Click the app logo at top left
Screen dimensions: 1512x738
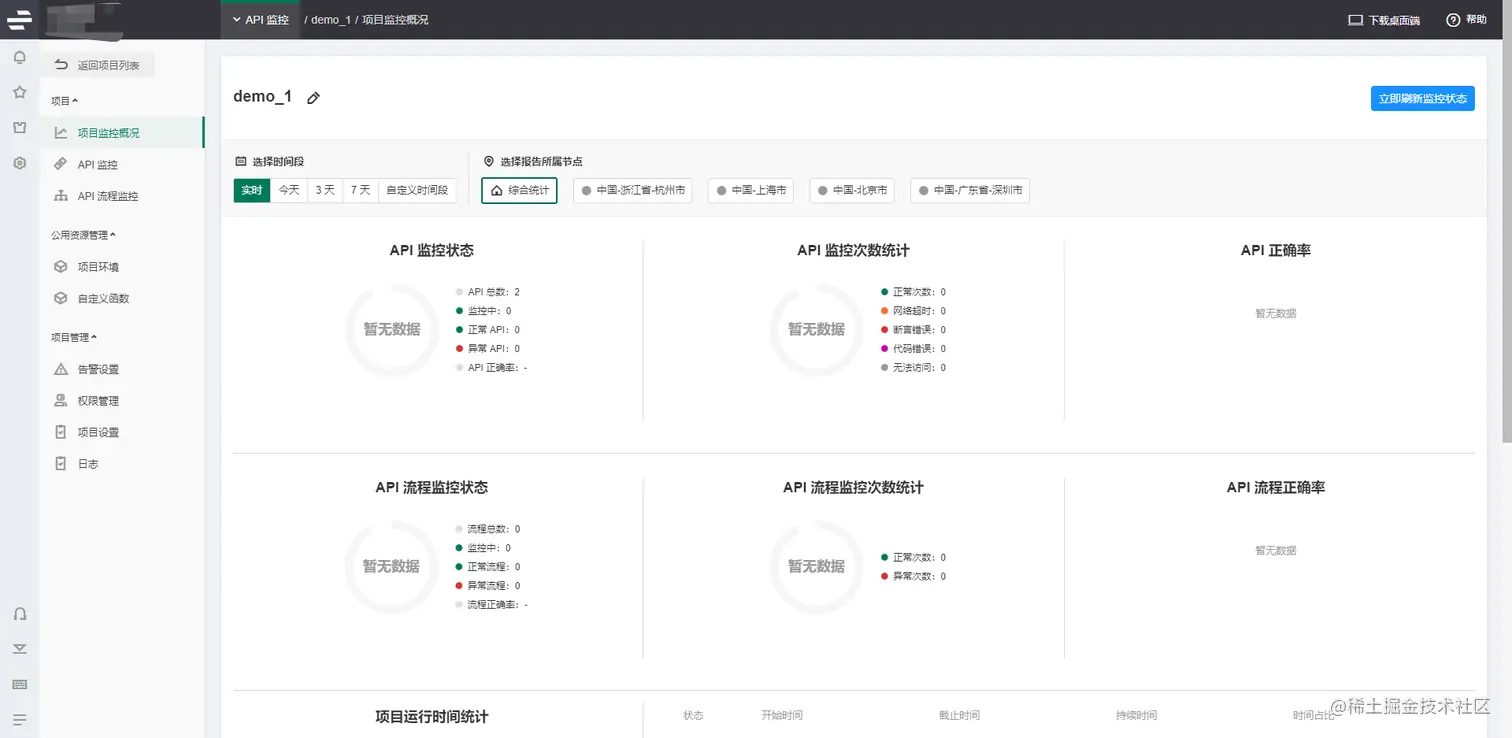(x=19, y=19)
